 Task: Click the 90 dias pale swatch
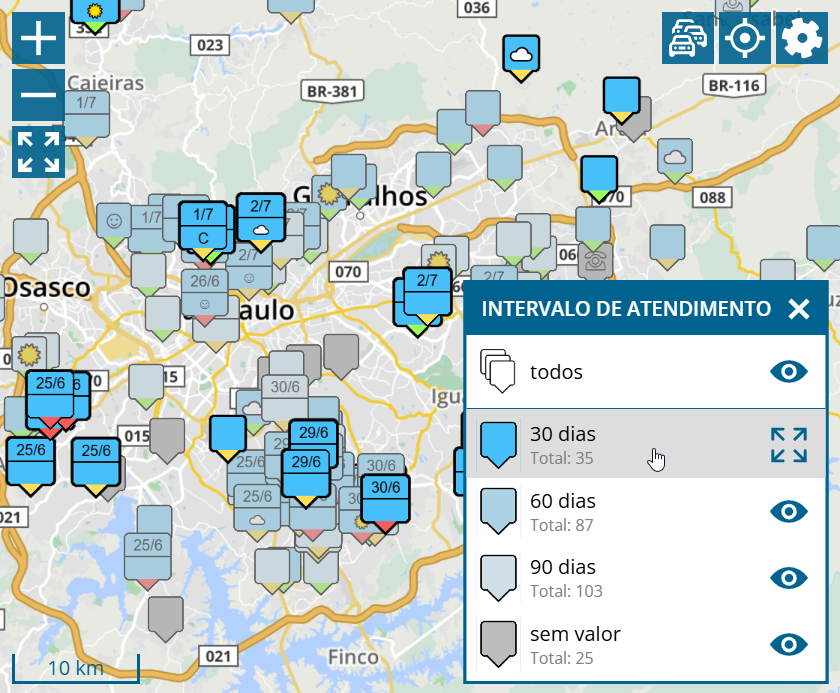click(498, 578)
